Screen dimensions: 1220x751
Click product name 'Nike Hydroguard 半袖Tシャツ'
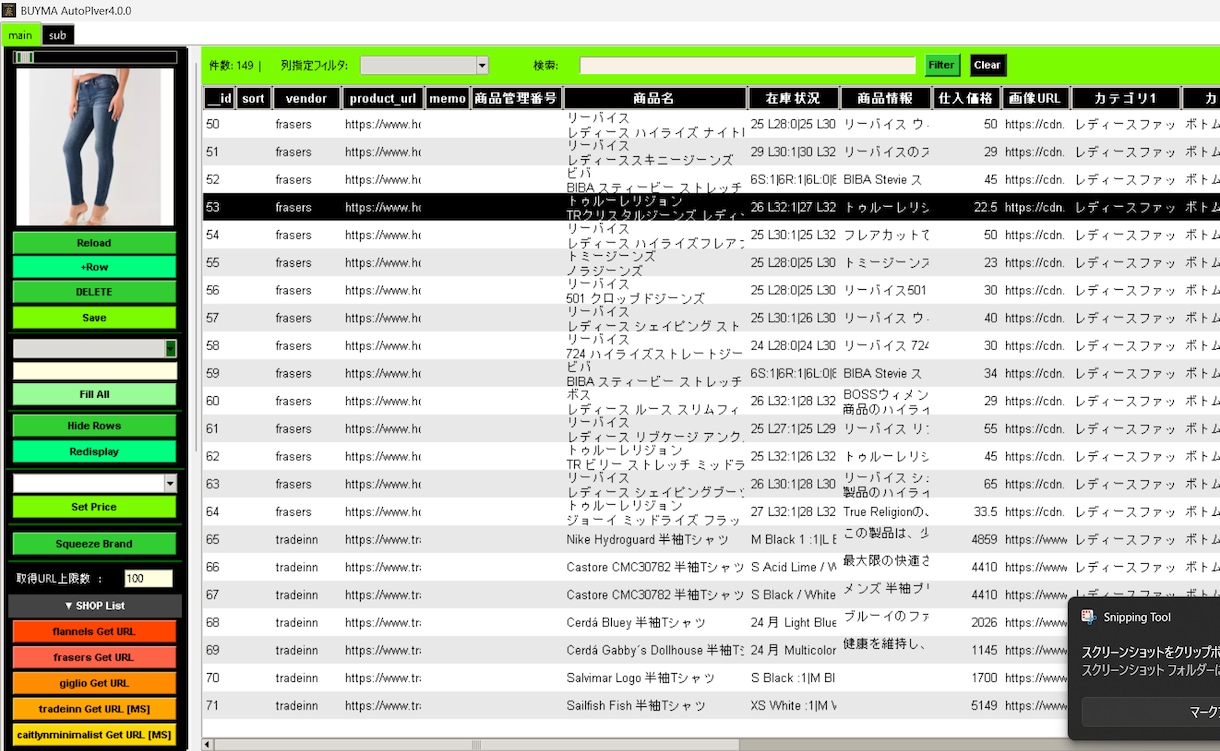tap(648, 539)
